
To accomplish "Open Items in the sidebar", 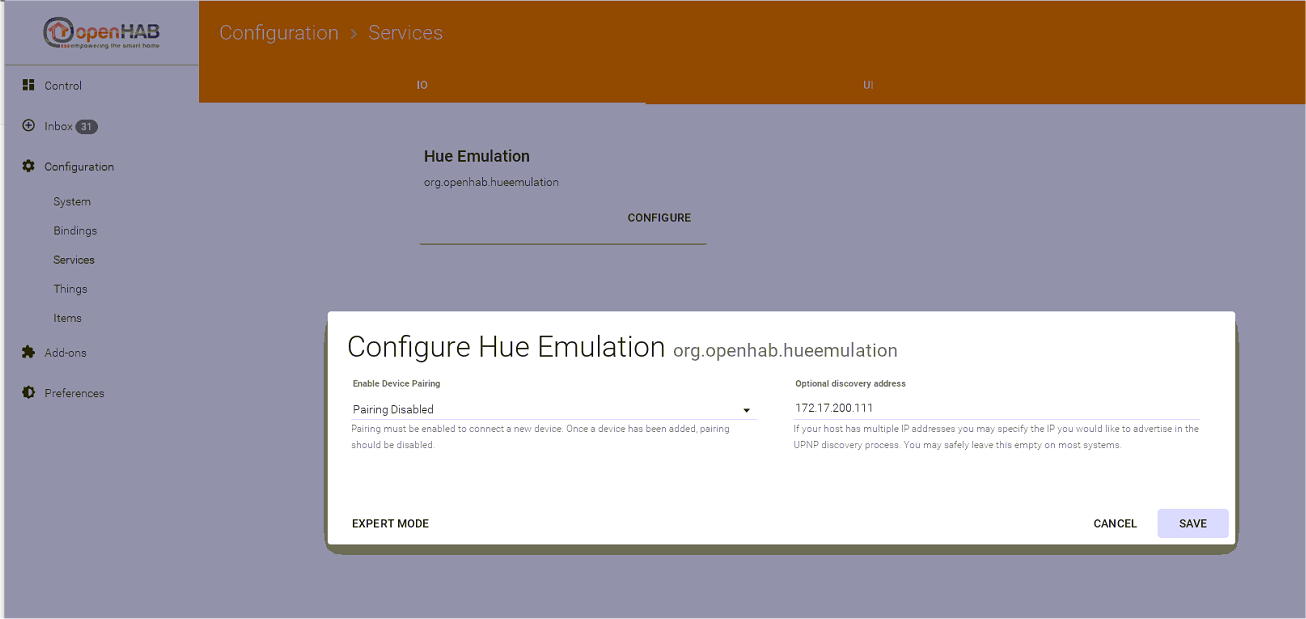I will tap(67, 318).
